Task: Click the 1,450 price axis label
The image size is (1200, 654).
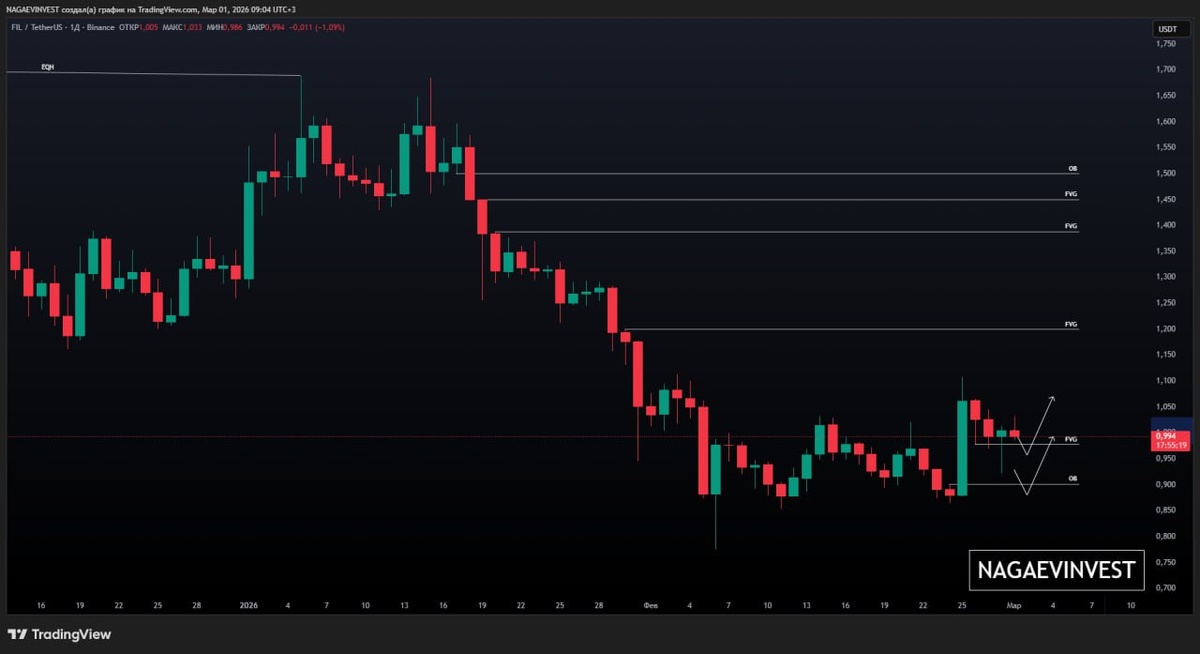Action: tap(1166, 200)
